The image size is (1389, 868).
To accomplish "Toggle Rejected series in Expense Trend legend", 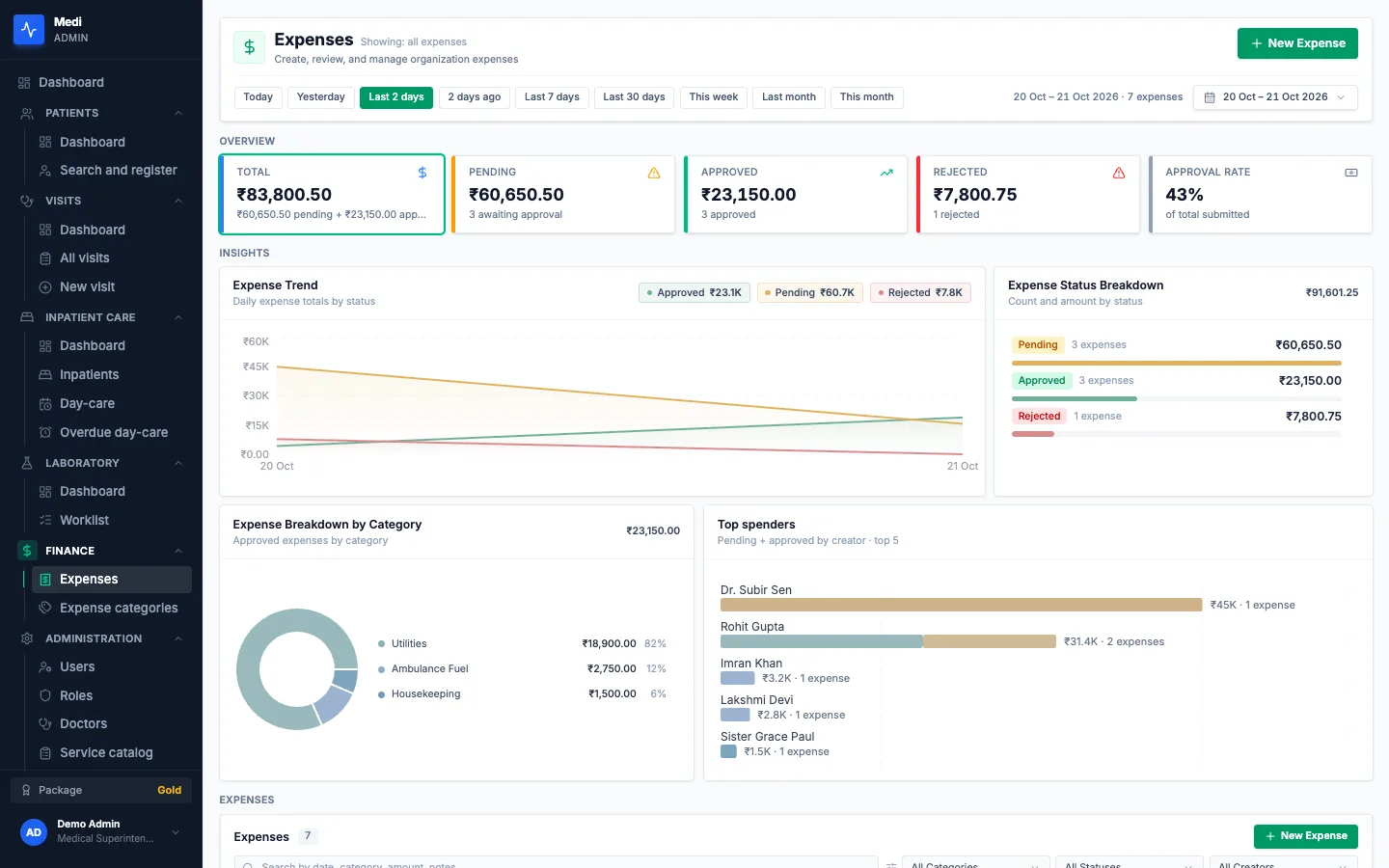I will (920, 292).
